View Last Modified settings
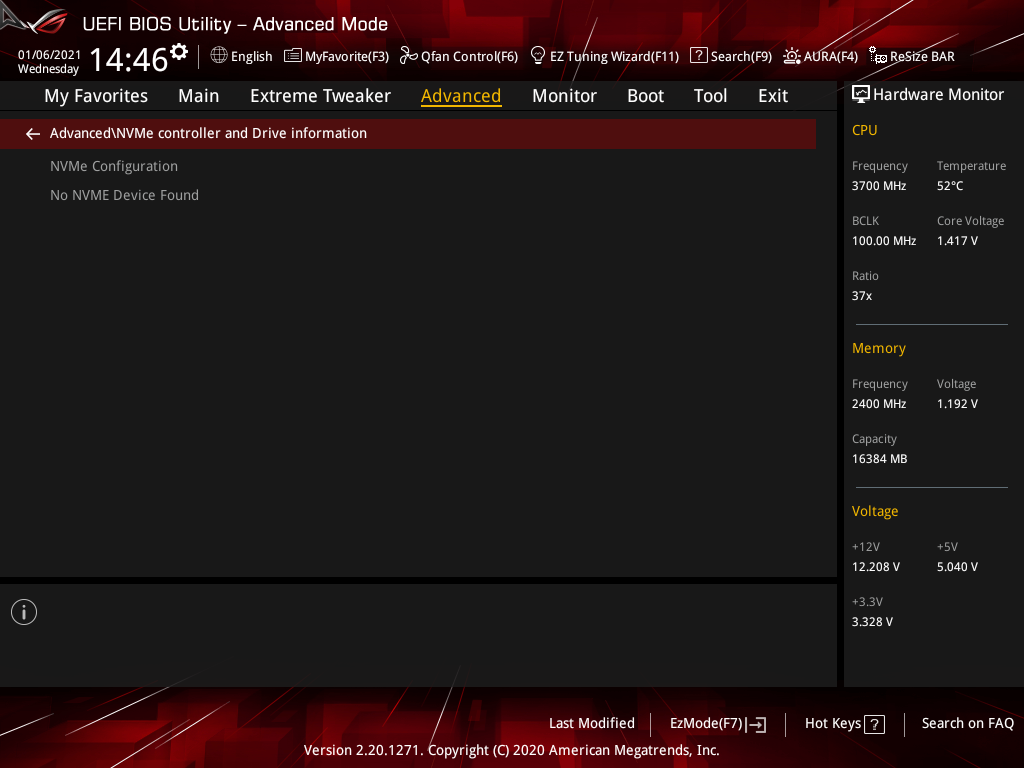Image resolution: width=1024 pixels, height=768 pixels. point(592,724)
